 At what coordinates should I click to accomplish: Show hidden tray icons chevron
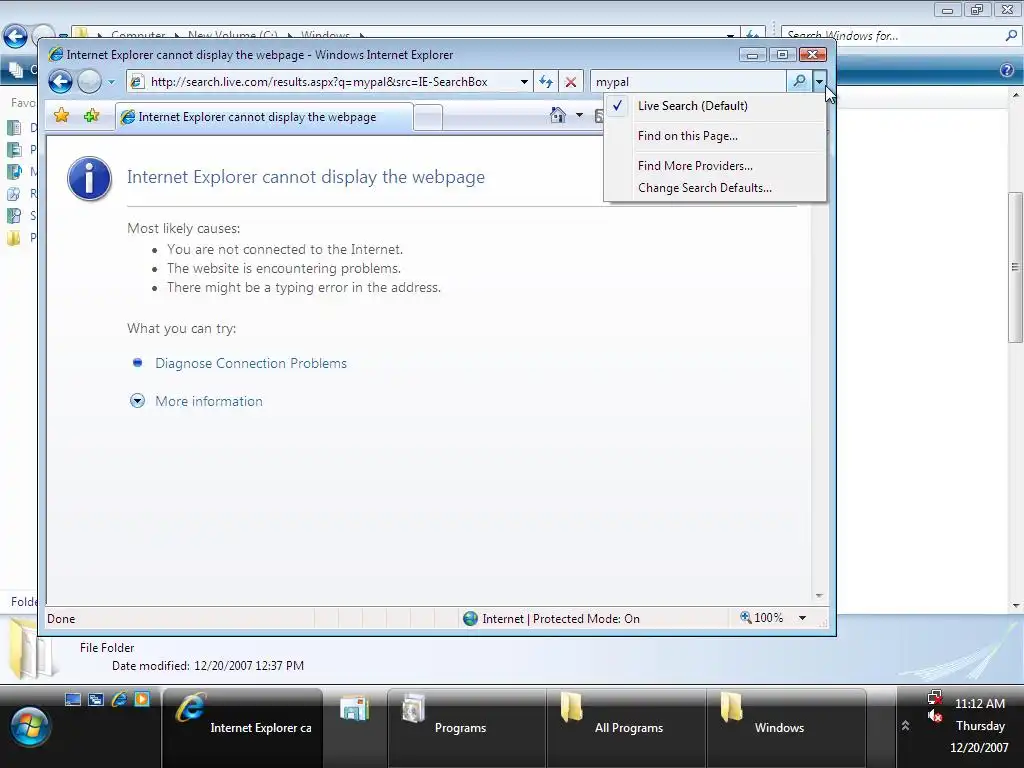tap(905, 726)
